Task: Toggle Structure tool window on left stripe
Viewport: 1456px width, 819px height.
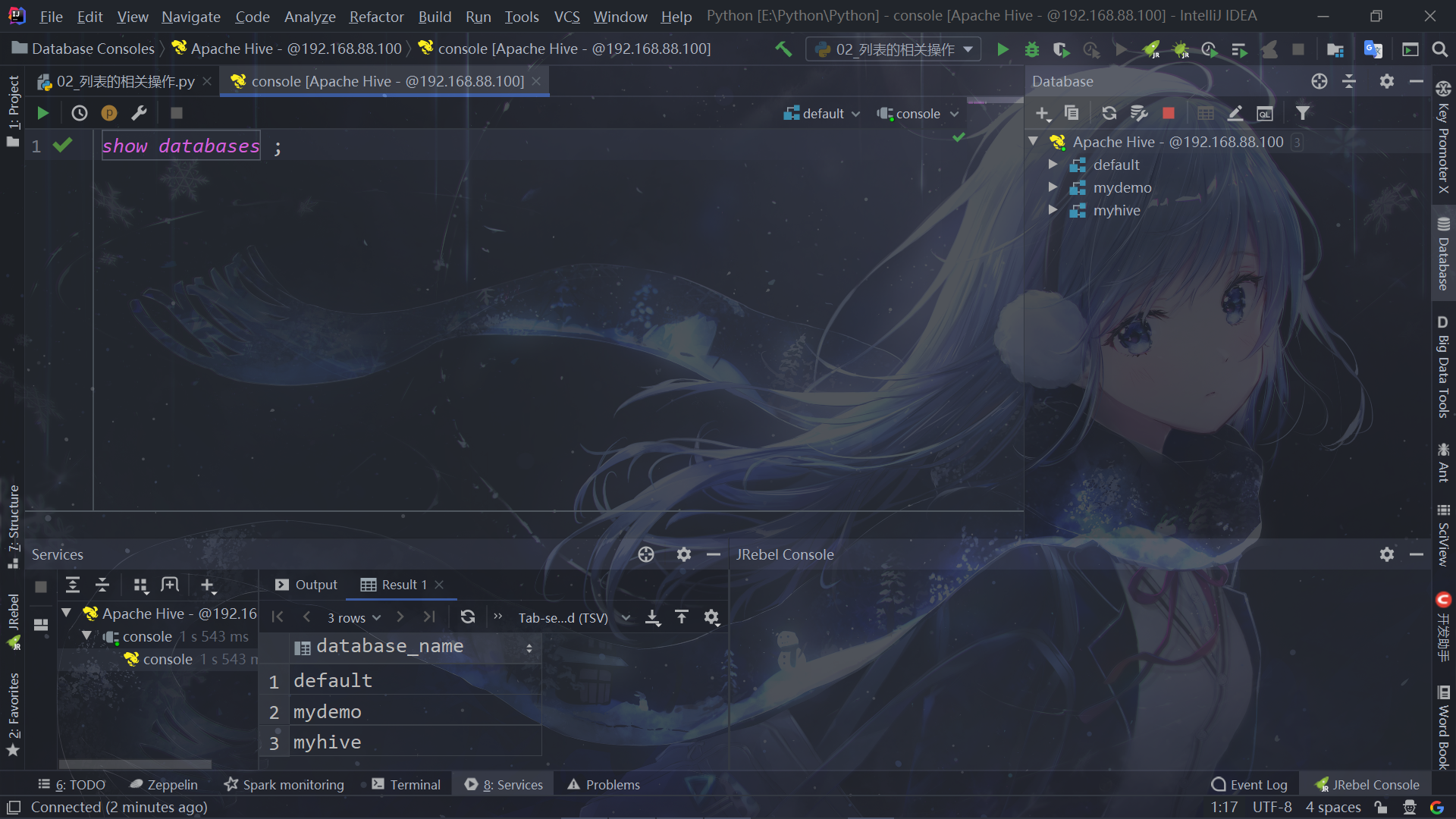Action: (13, 526)
